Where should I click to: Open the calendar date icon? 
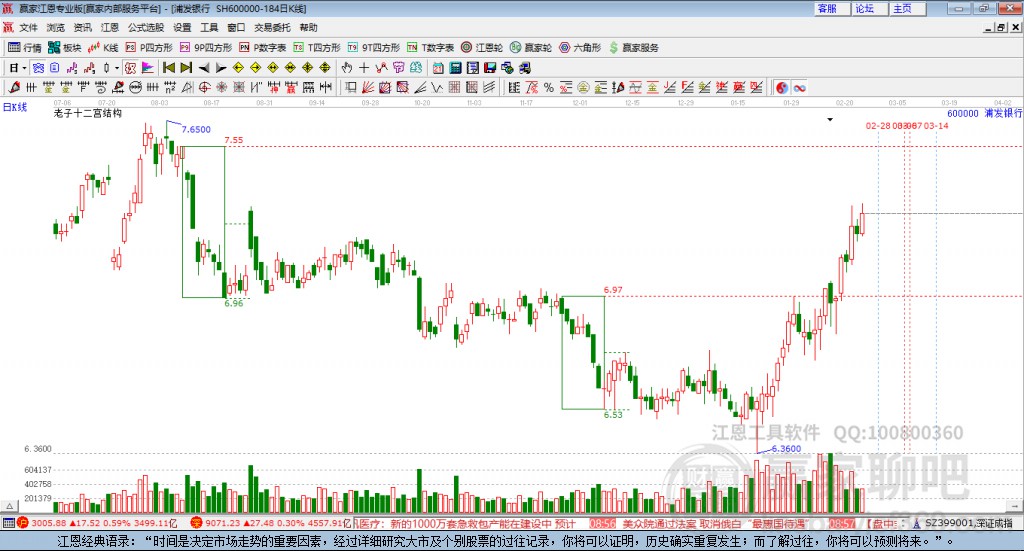point(438,68)
